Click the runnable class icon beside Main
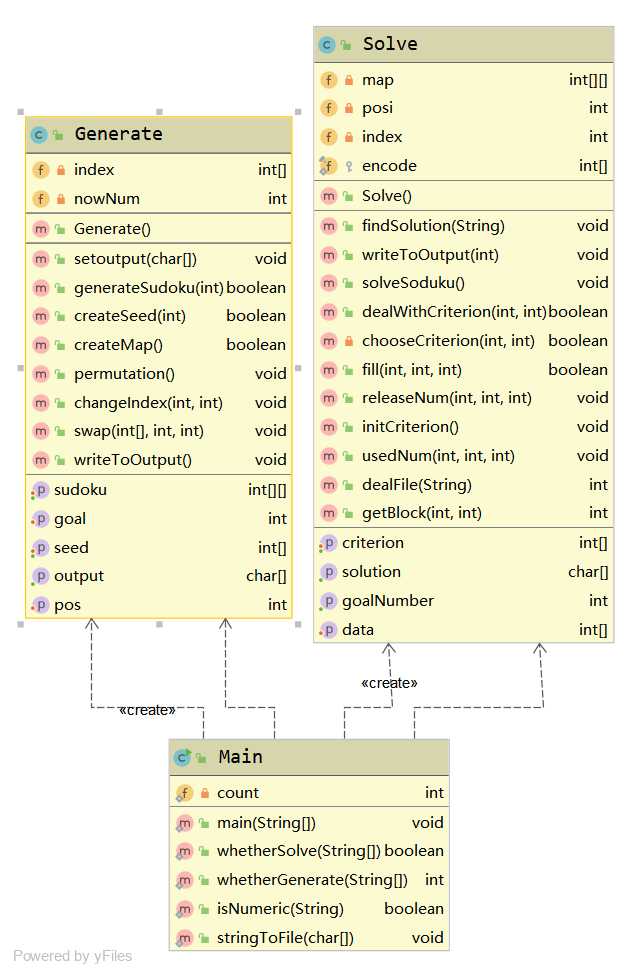This screenshot has height=976, width=640. (182, 758)
